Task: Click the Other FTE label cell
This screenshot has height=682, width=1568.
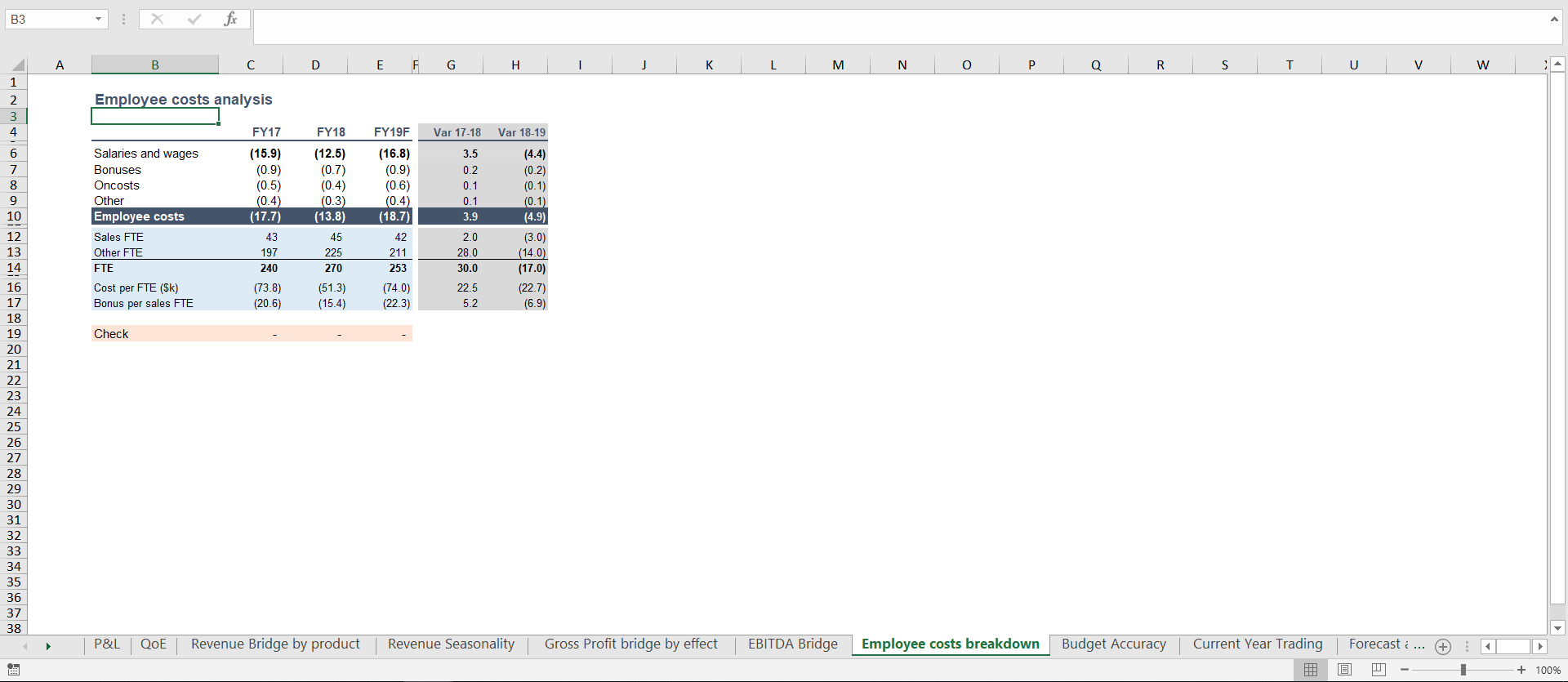Action: tap(118, 252)
